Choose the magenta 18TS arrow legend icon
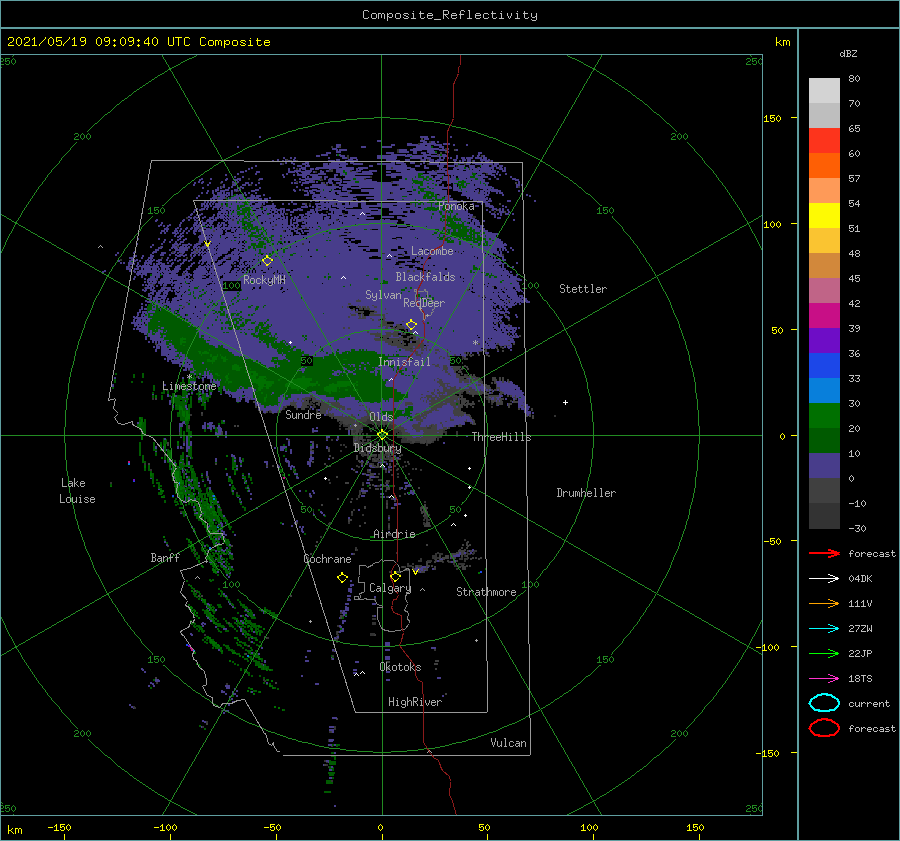900x841 pixels. tap(824, 679)
